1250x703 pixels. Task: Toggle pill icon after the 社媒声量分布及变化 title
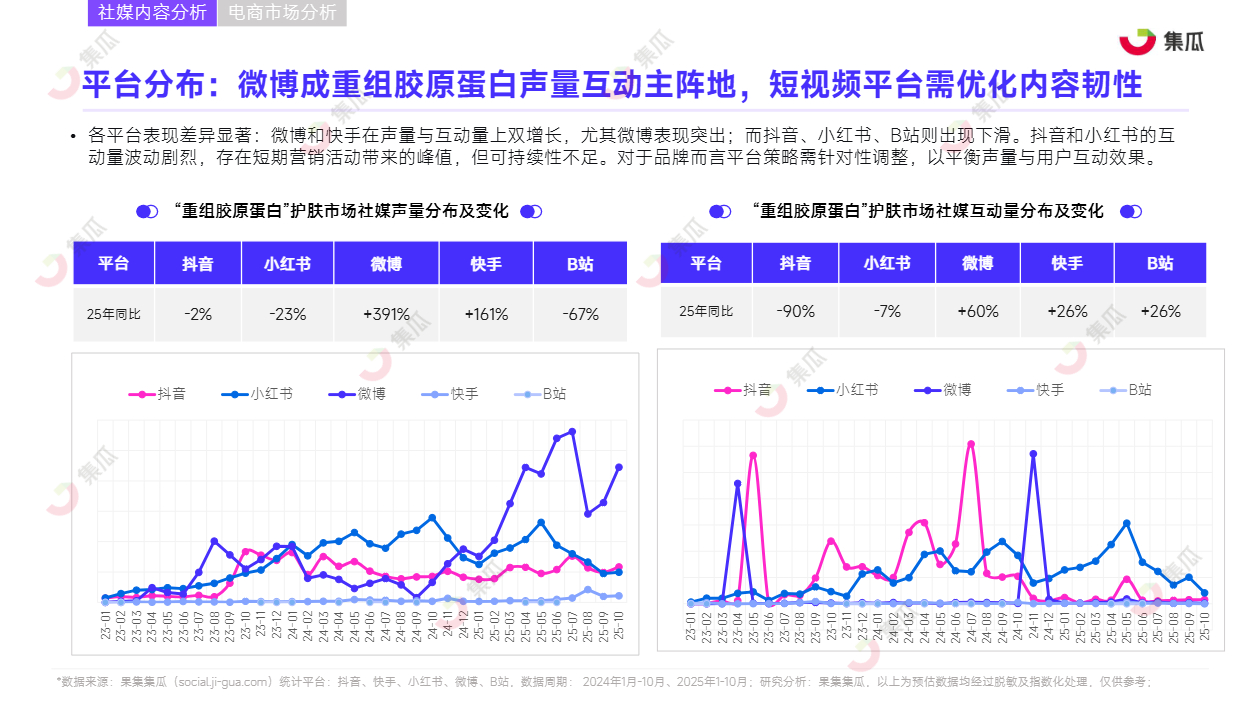click(x=531, y=211)
